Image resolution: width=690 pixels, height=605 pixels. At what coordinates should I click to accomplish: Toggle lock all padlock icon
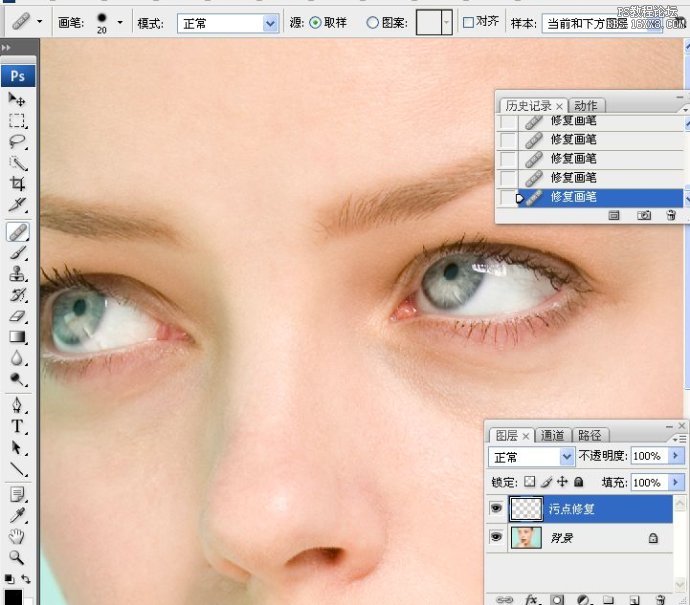point(579,481)
